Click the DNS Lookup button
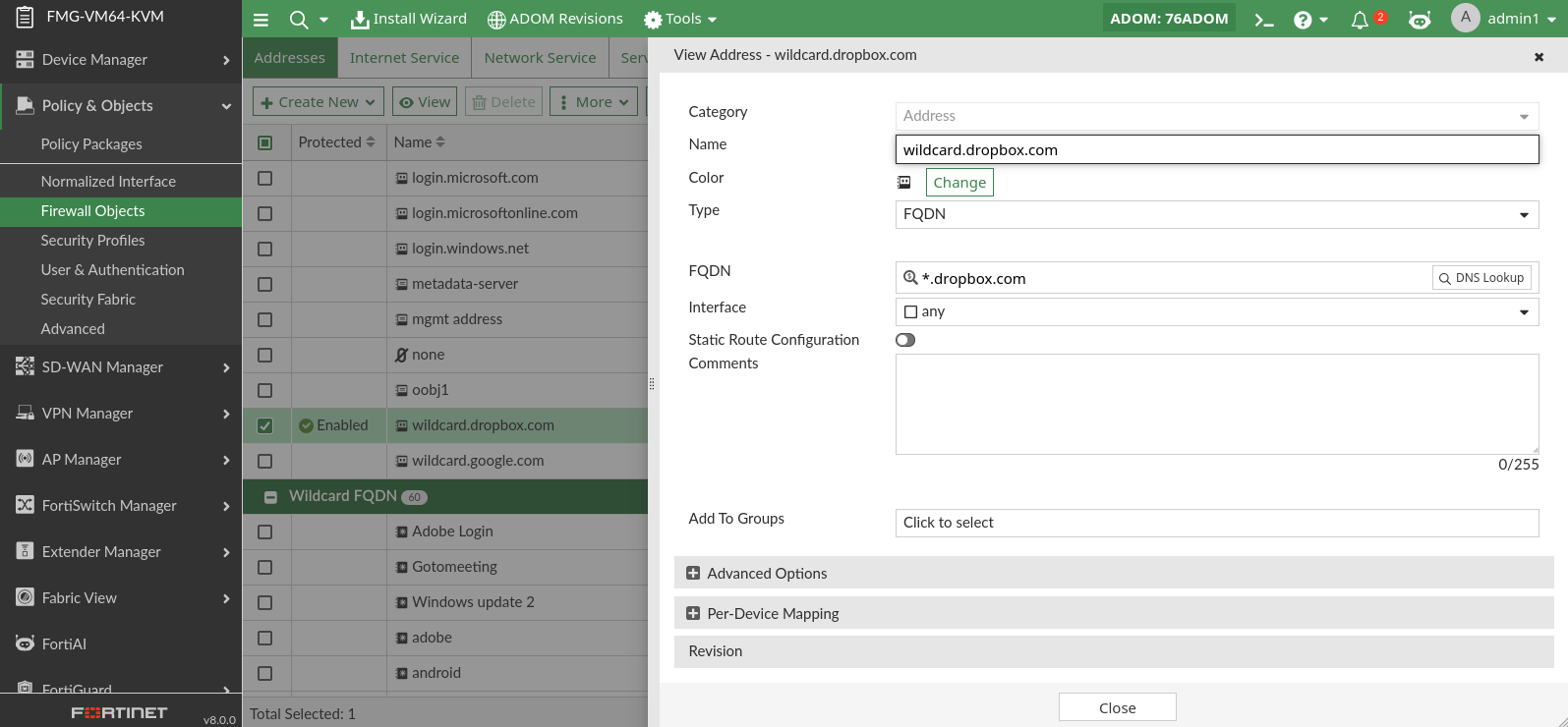The image size is (1568, 727). point(1481,278)
